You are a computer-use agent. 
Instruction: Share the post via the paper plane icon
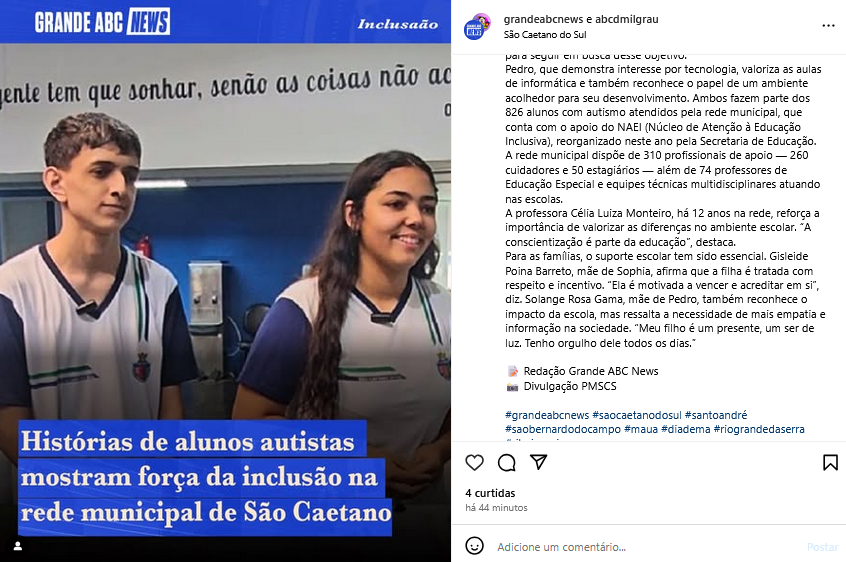pyautogui.click(x=538, y=462)
